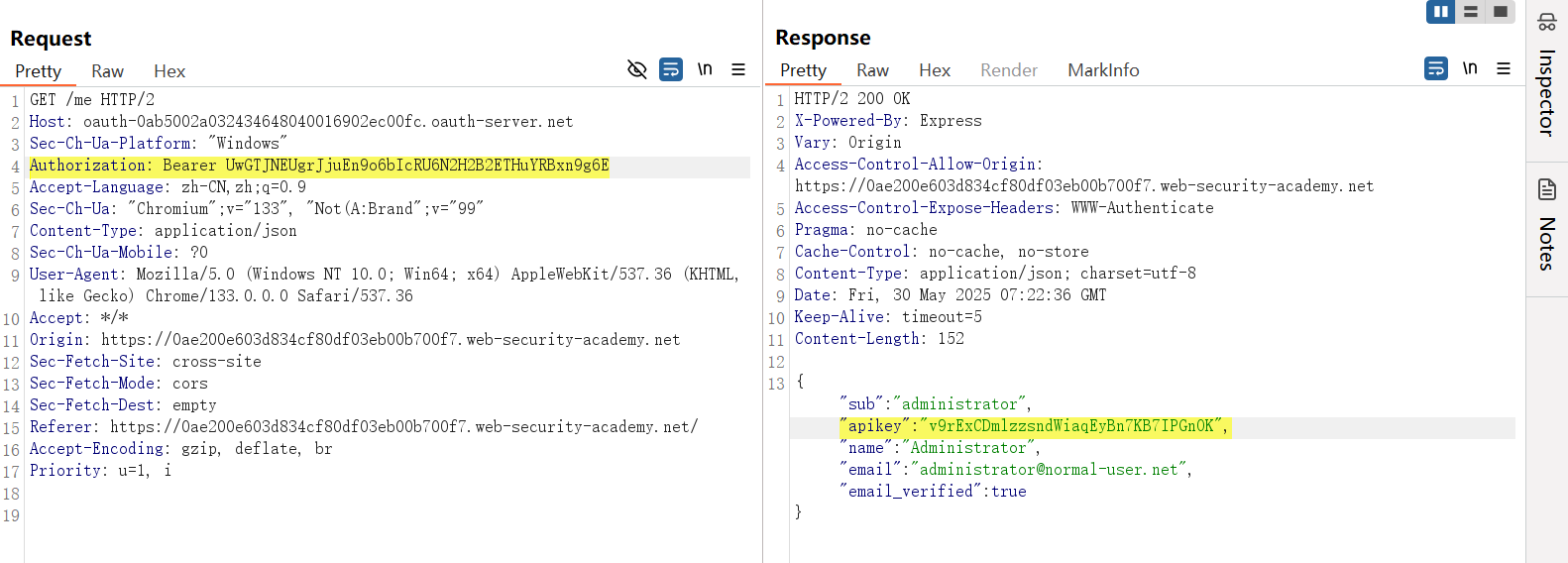This screenshot has width=1568, height=563.
Task: Switch to side-by-side layout view
Action: pos(1440,12)
